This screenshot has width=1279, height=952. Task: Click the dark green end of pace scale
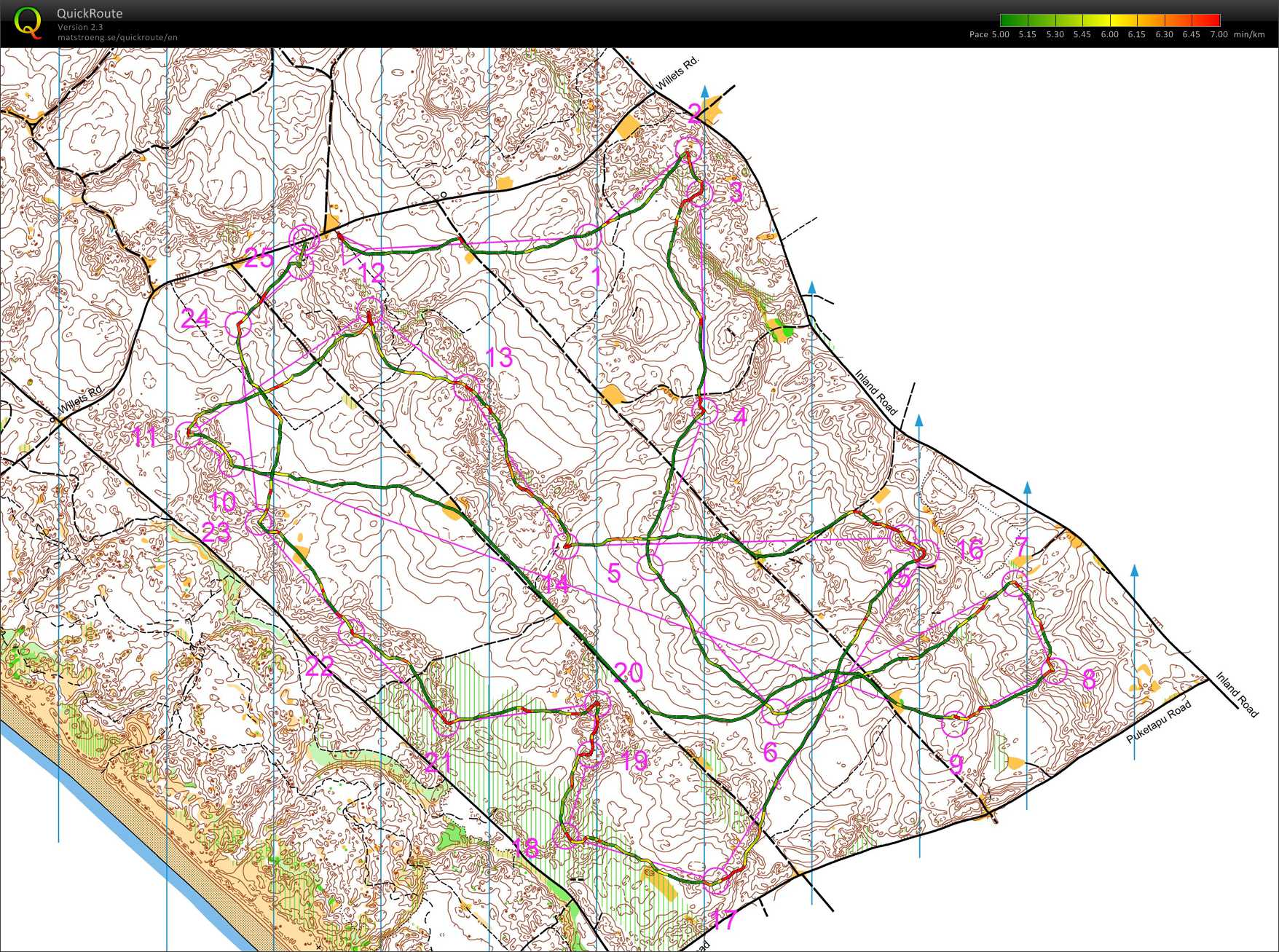click(1014, 20)
